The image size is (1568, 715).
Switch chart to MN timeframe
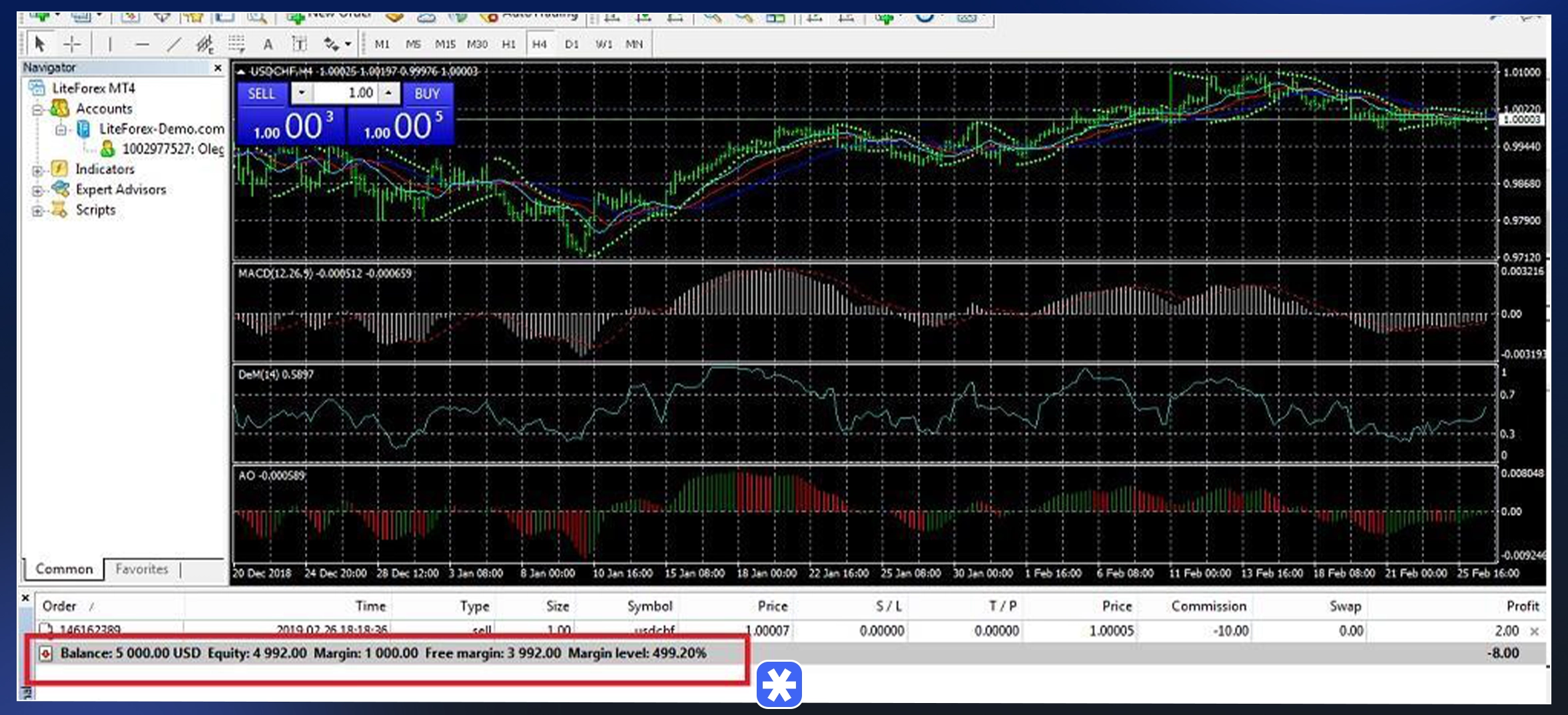click(x=634, y=45)
